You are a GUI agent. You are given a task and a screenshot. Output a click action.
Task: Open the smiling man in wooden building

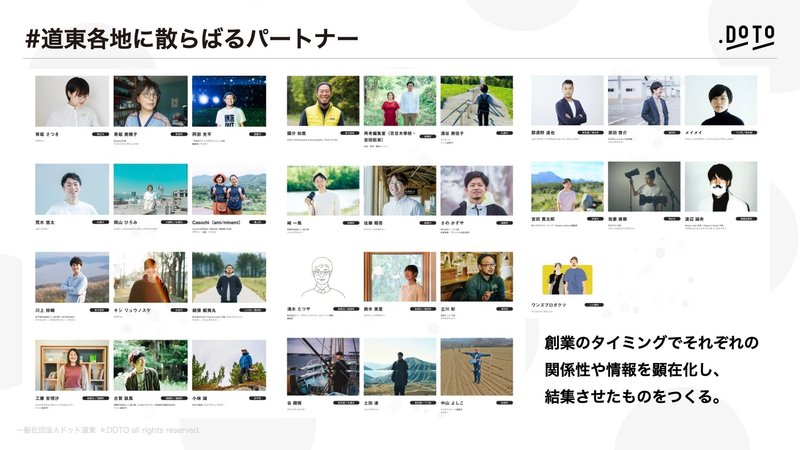[400, 190]
